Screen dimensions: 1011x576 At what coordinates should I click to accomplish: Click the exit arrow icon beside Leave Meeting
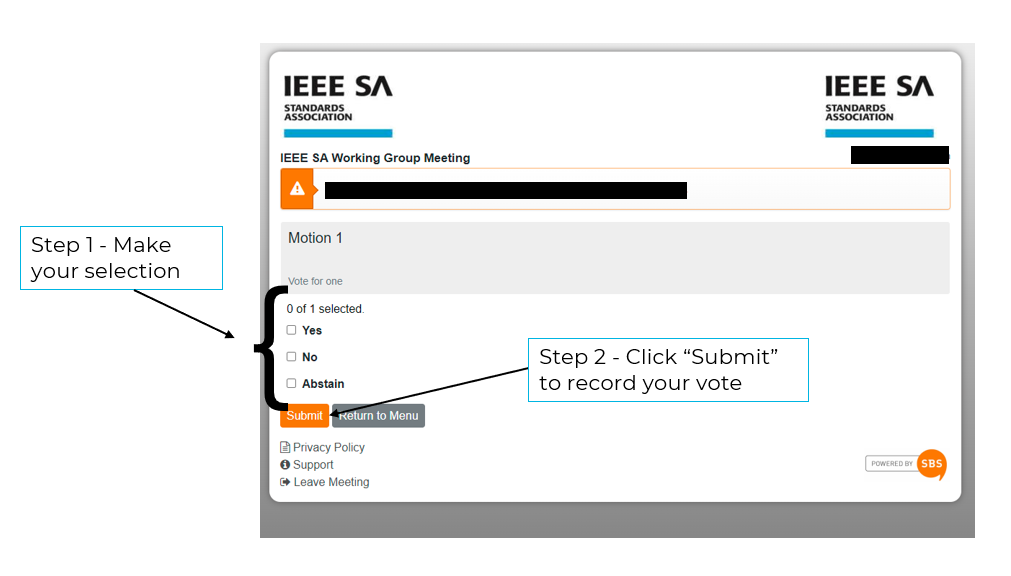[285, 482]
